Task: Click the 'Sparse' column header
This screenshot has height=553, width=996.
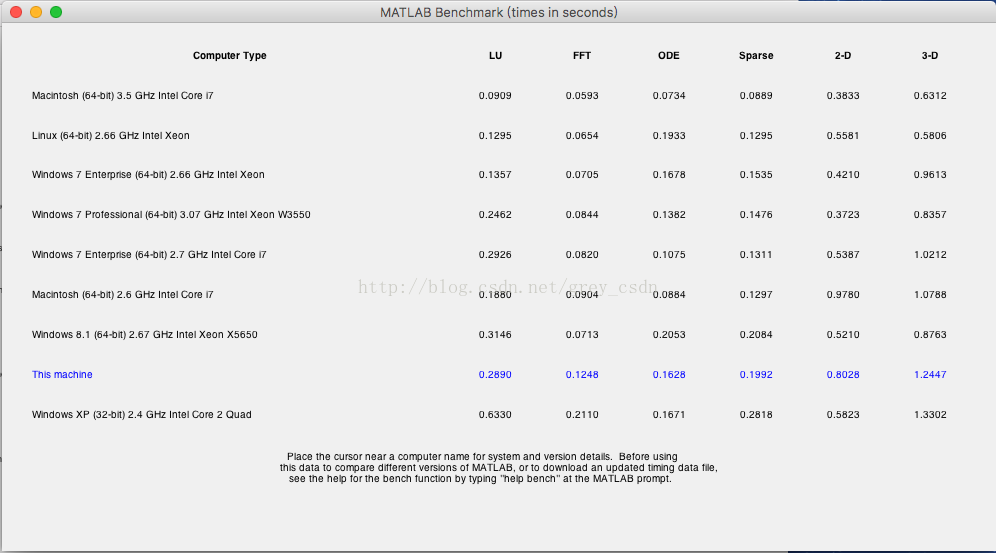Action: coord(756,56)
